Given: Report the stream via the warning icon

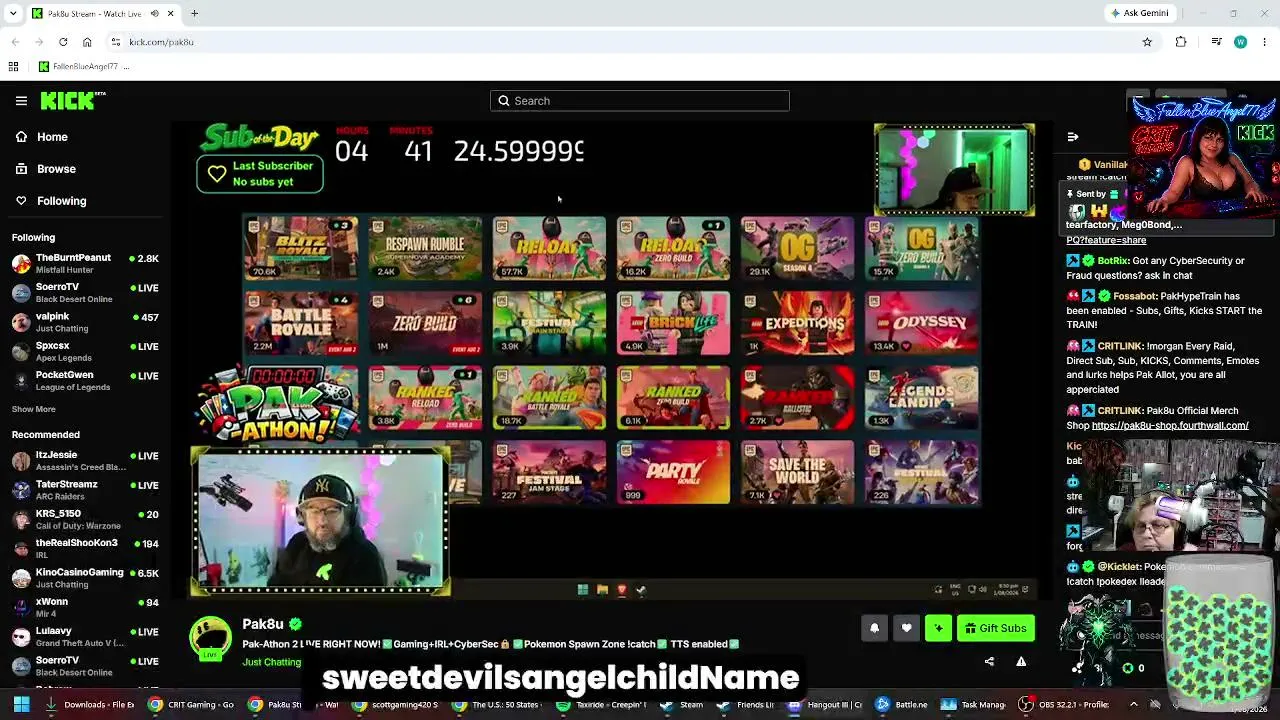Looking at the screenshot, I should pos(1021,661).
